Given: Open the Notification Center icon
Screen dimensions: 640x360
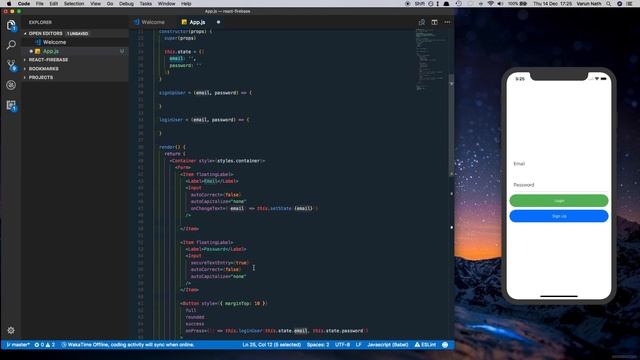Looking at the screenshot, I should tap(629, 3).
